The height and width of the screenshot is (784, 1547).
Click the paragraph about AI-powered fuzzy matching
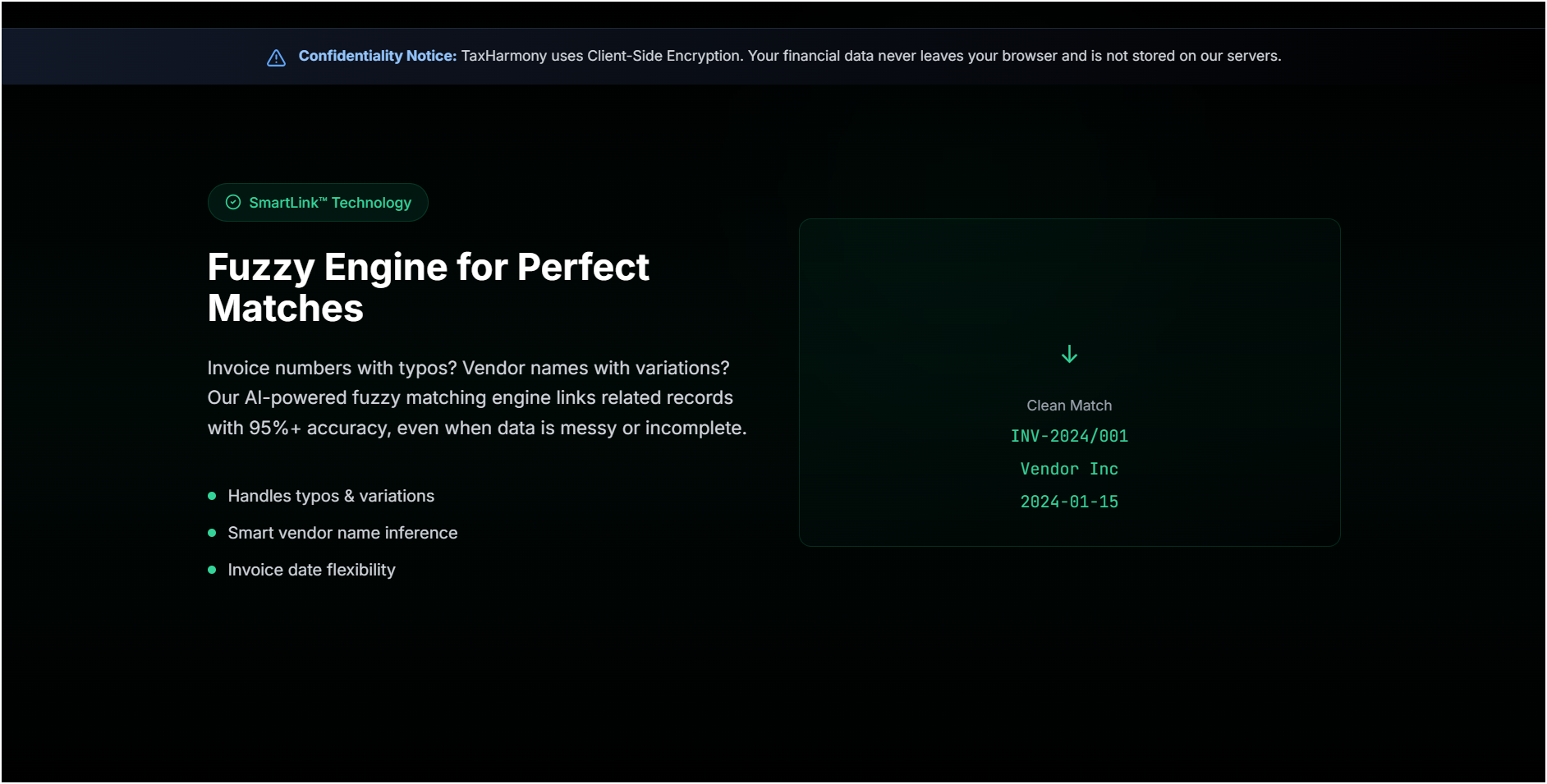tap(477, 398)
